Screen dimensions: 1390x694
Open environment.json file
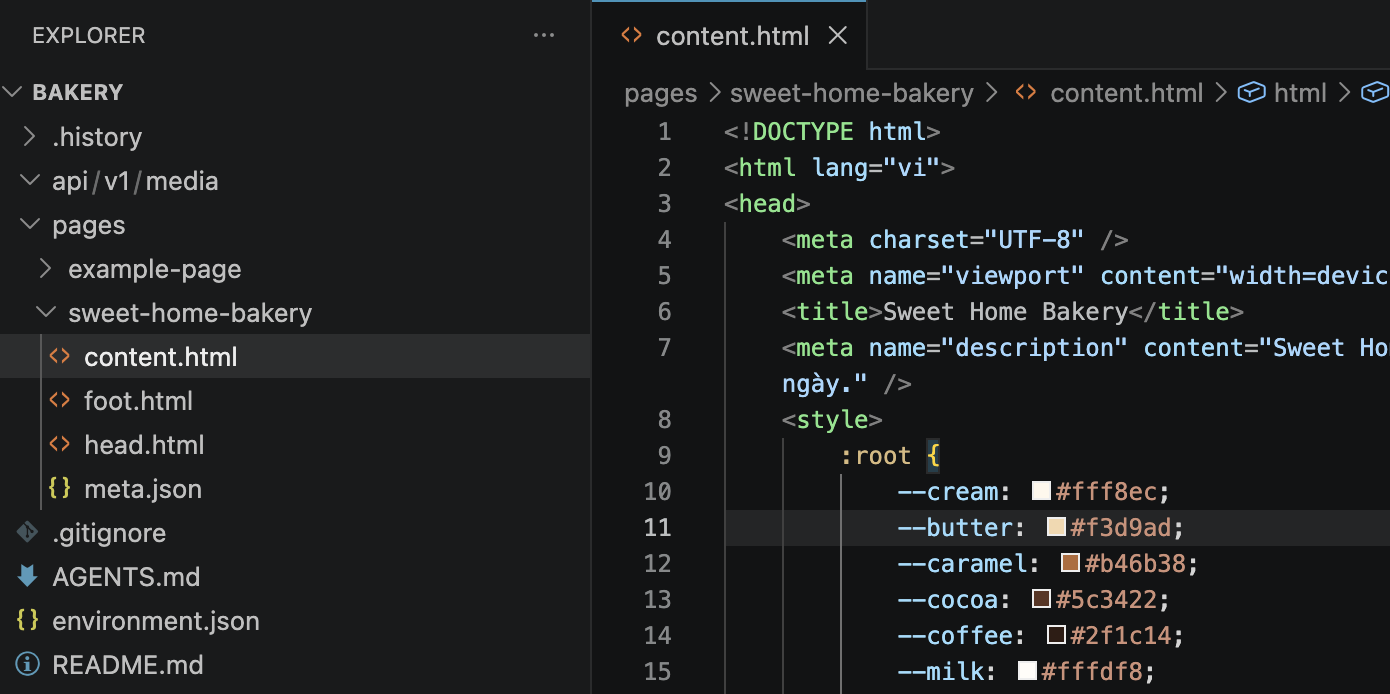point(156,621)
